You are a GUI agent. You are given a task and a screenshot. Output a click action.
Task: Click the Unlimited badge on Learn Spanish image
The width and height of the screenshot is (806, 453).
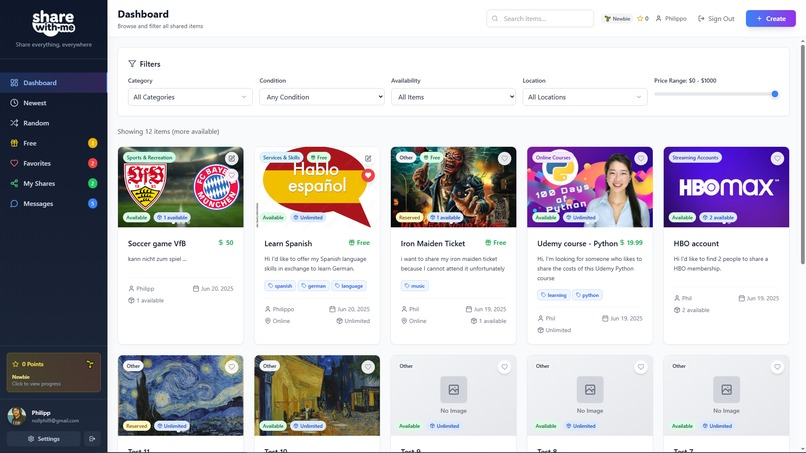coord(308,218)
